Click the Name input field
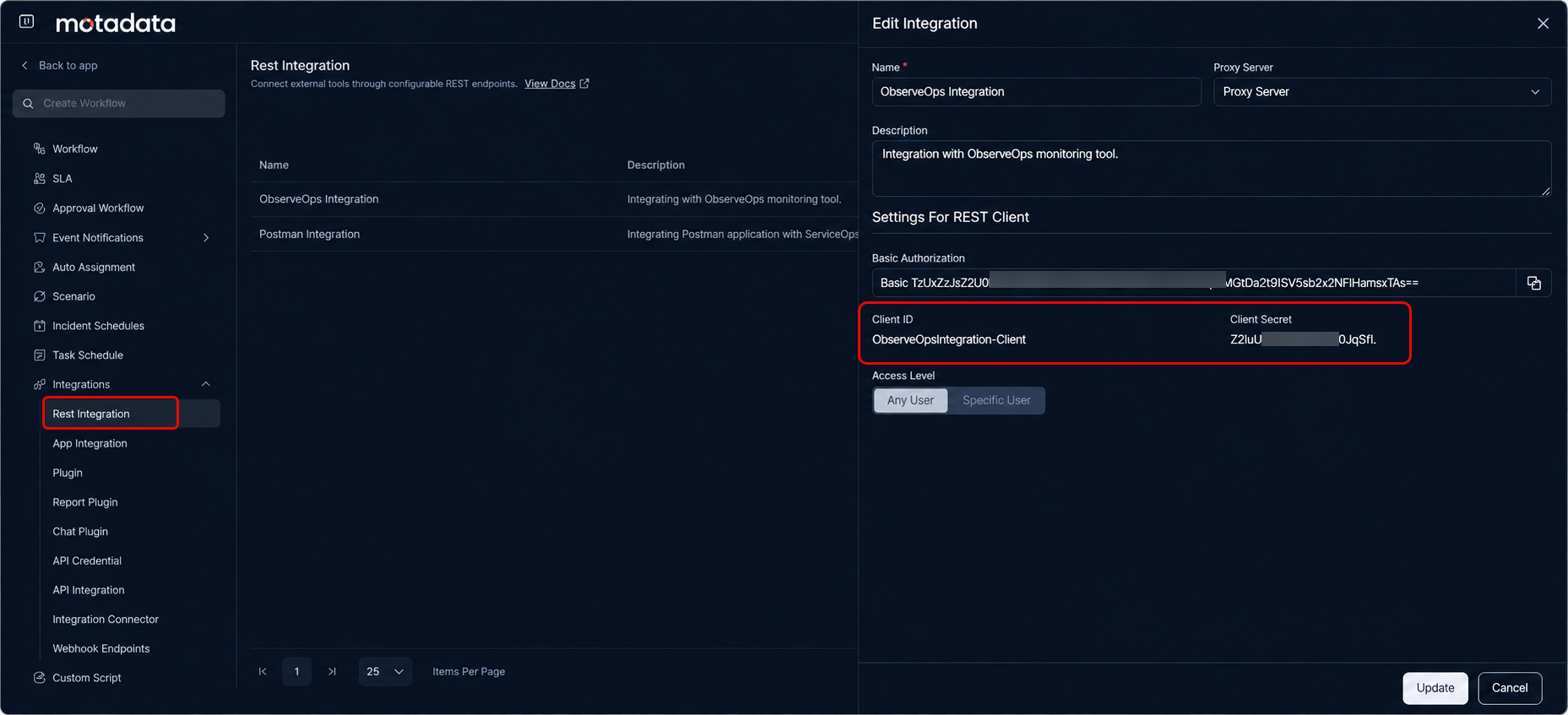Image resolution: width=1568 pixels, height=715 pixels. click(1036, 92)
